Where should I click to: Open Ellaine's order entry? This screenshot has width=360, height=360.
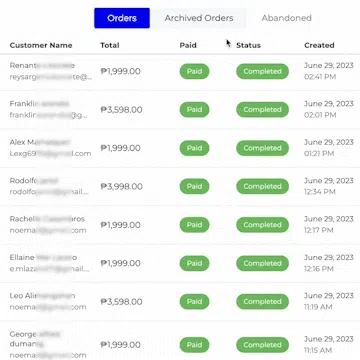(180, 263)
